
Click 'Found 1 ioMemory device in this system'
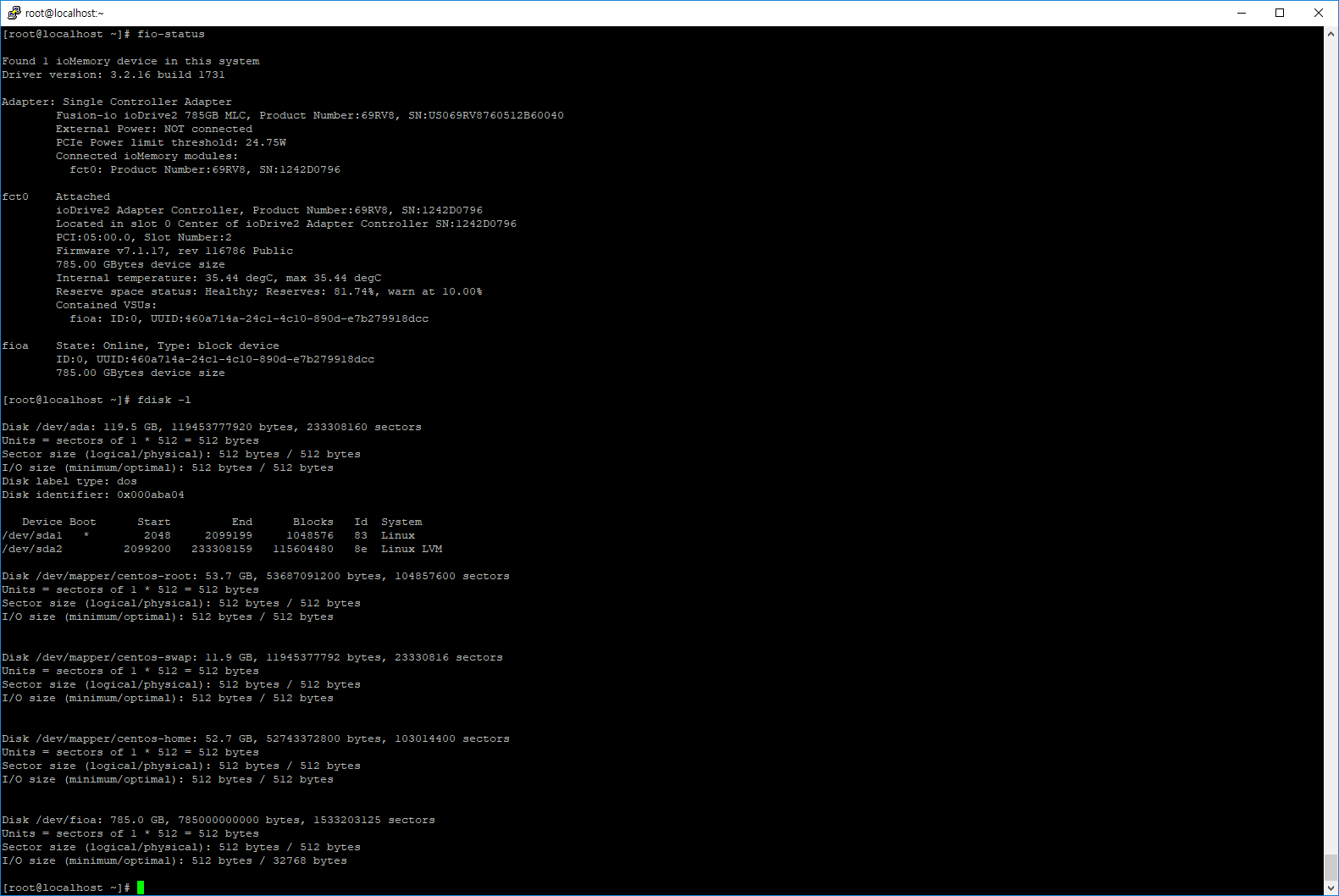point(130,61)
